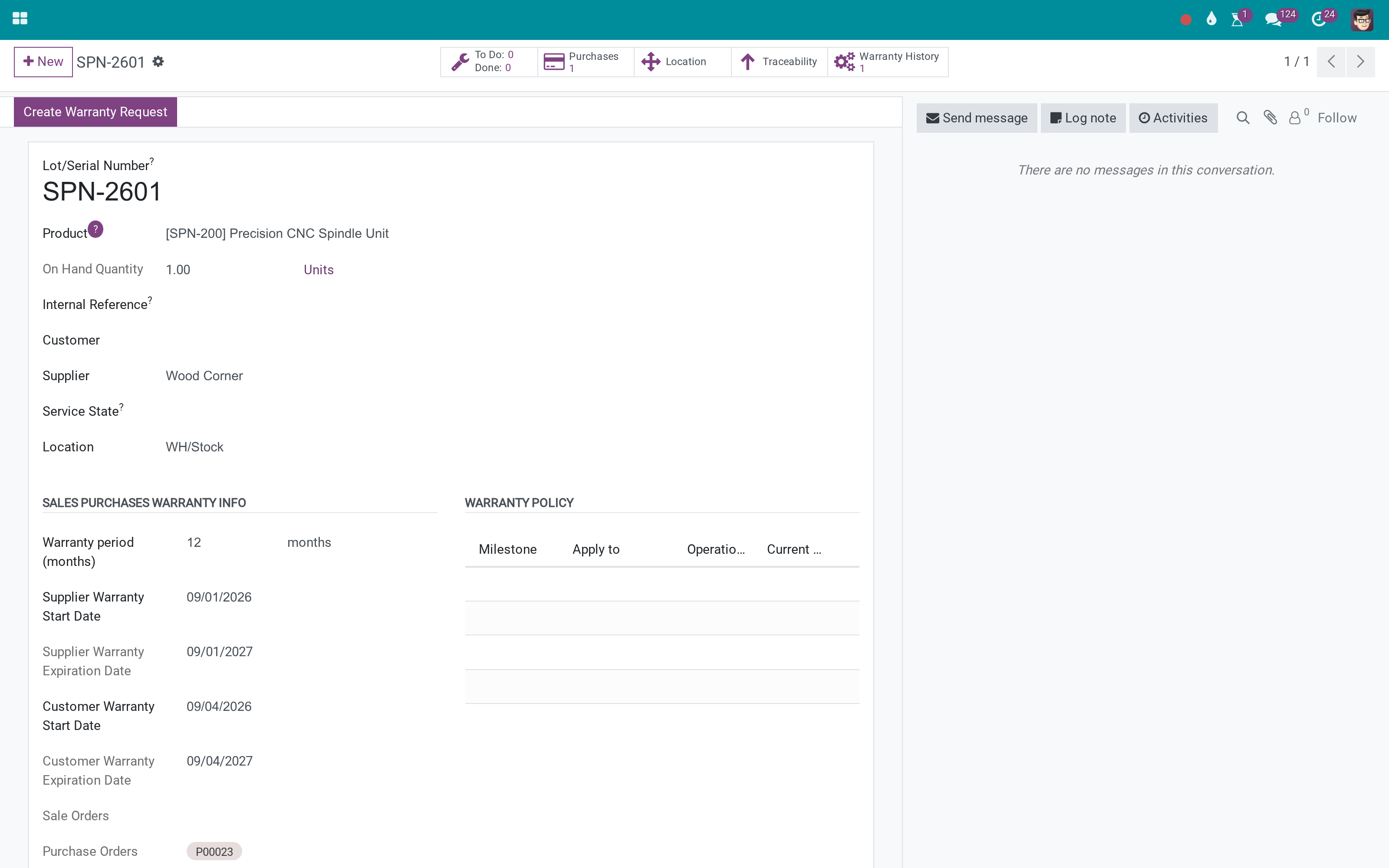Click the clock icon on Activities
The height and width of the screenshot is (868, 1389).
pyautogui.click(x=1144, y=118)
